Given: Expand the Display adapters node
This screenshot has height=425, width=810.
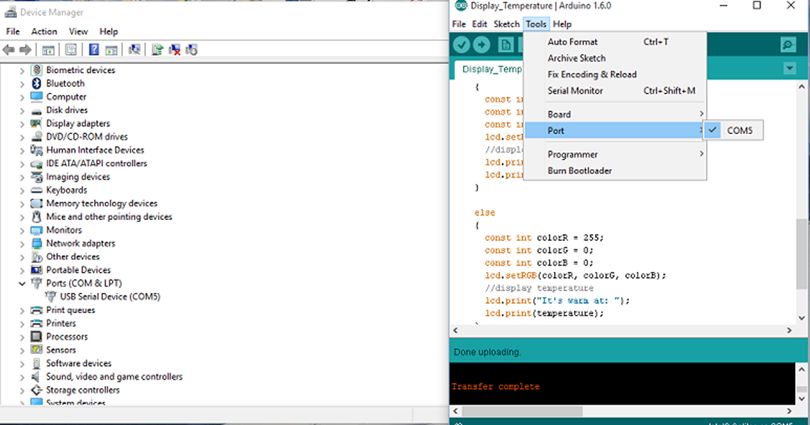Looking at the screenshot, I should click(22, 123).
